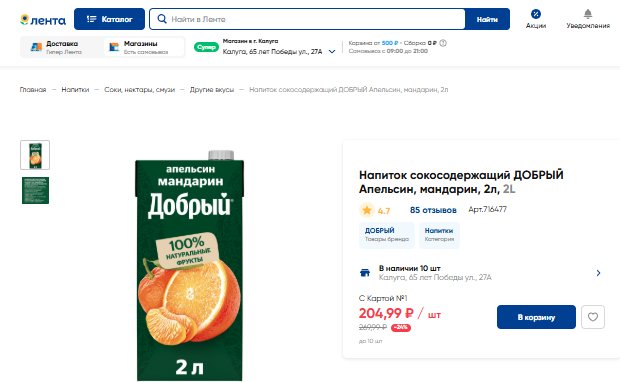Click the store availability icon
620x382 pixels.
(x=365, y=272)
